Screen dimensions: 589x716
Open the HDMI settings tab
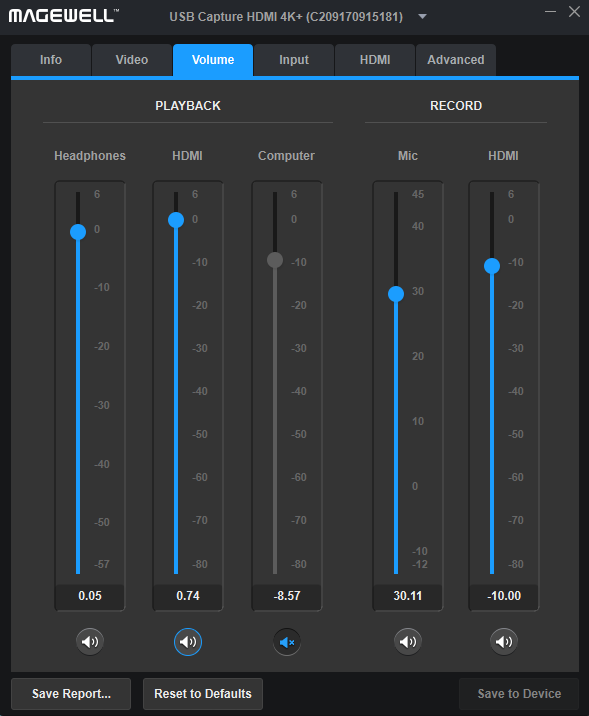pyautogui.click(x=375, y=60)
